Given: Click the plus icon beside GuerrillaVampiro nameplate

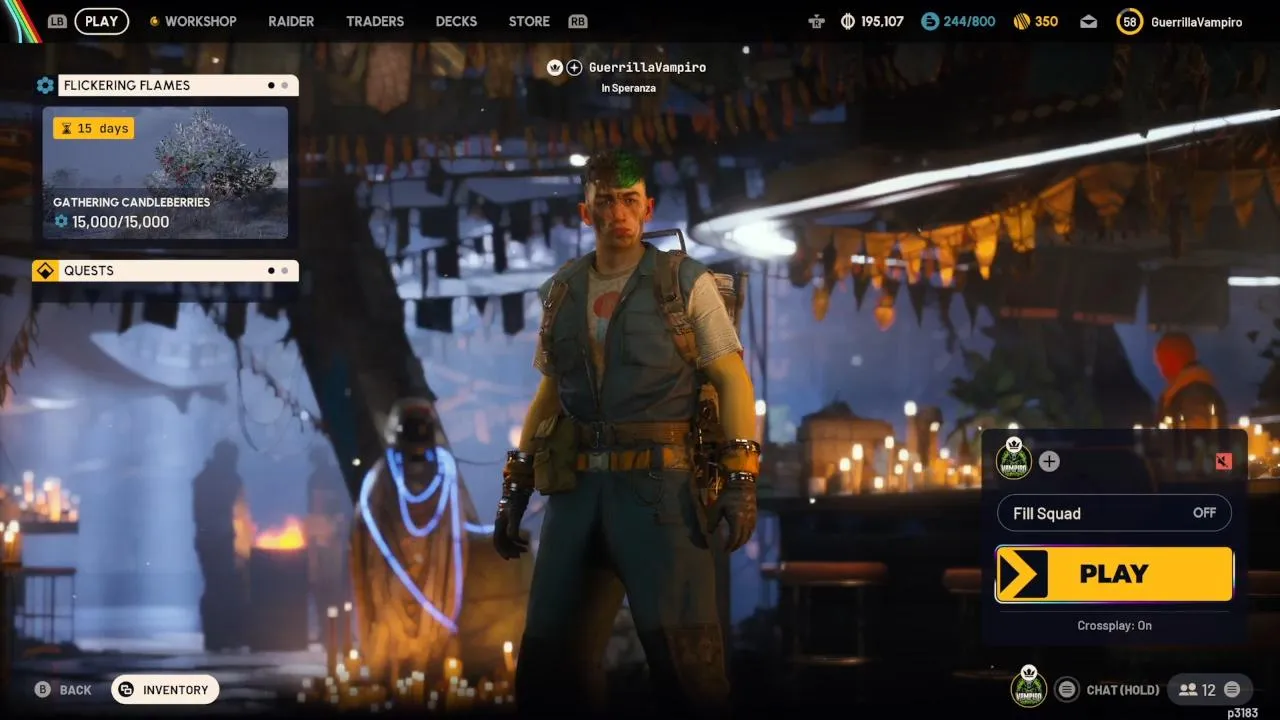Looking at the screenshot, I should pos(574,67).
